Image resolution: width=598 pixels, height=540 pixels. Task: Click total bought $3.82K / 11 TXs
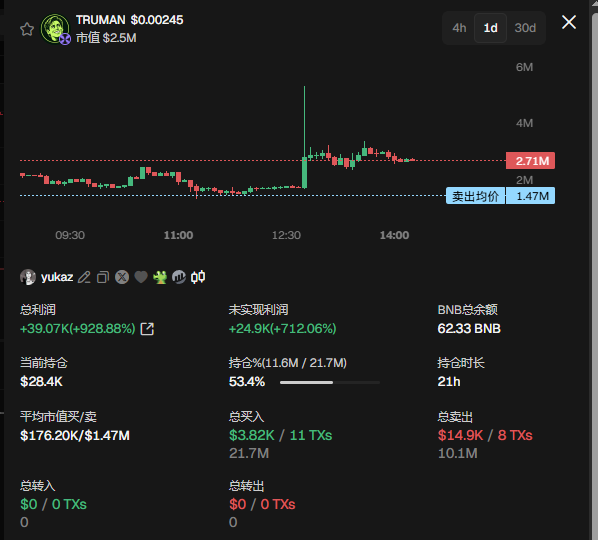(280, 436)
